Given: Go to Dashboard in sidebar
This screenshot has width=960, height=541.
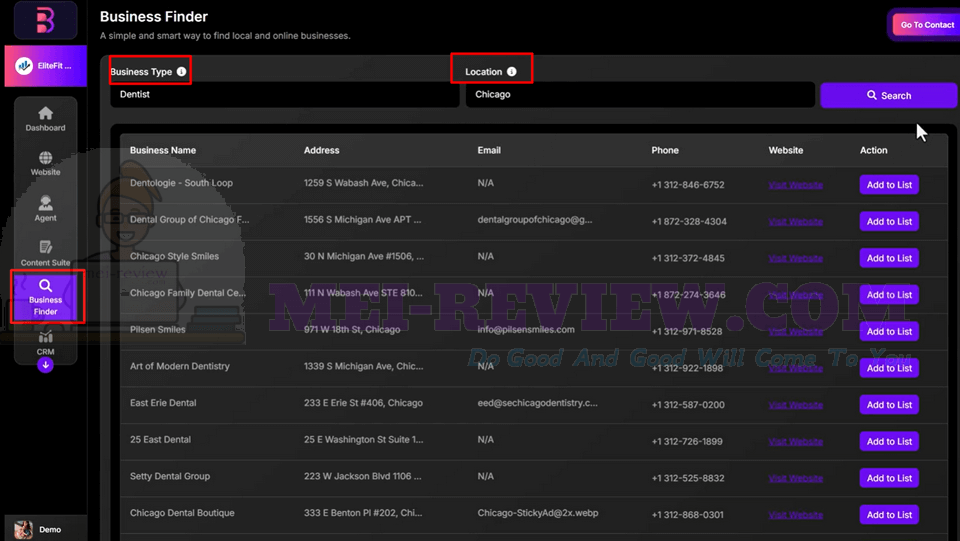Looking at the screenshot, I should [45, 119].
